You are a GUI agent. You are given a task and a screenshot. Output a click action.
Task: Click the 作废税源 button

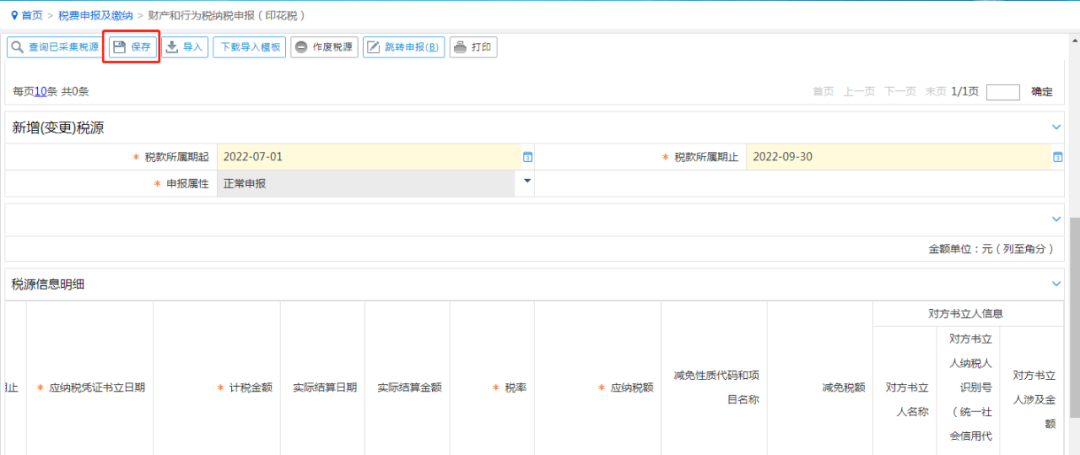click(x=324, y=47)
